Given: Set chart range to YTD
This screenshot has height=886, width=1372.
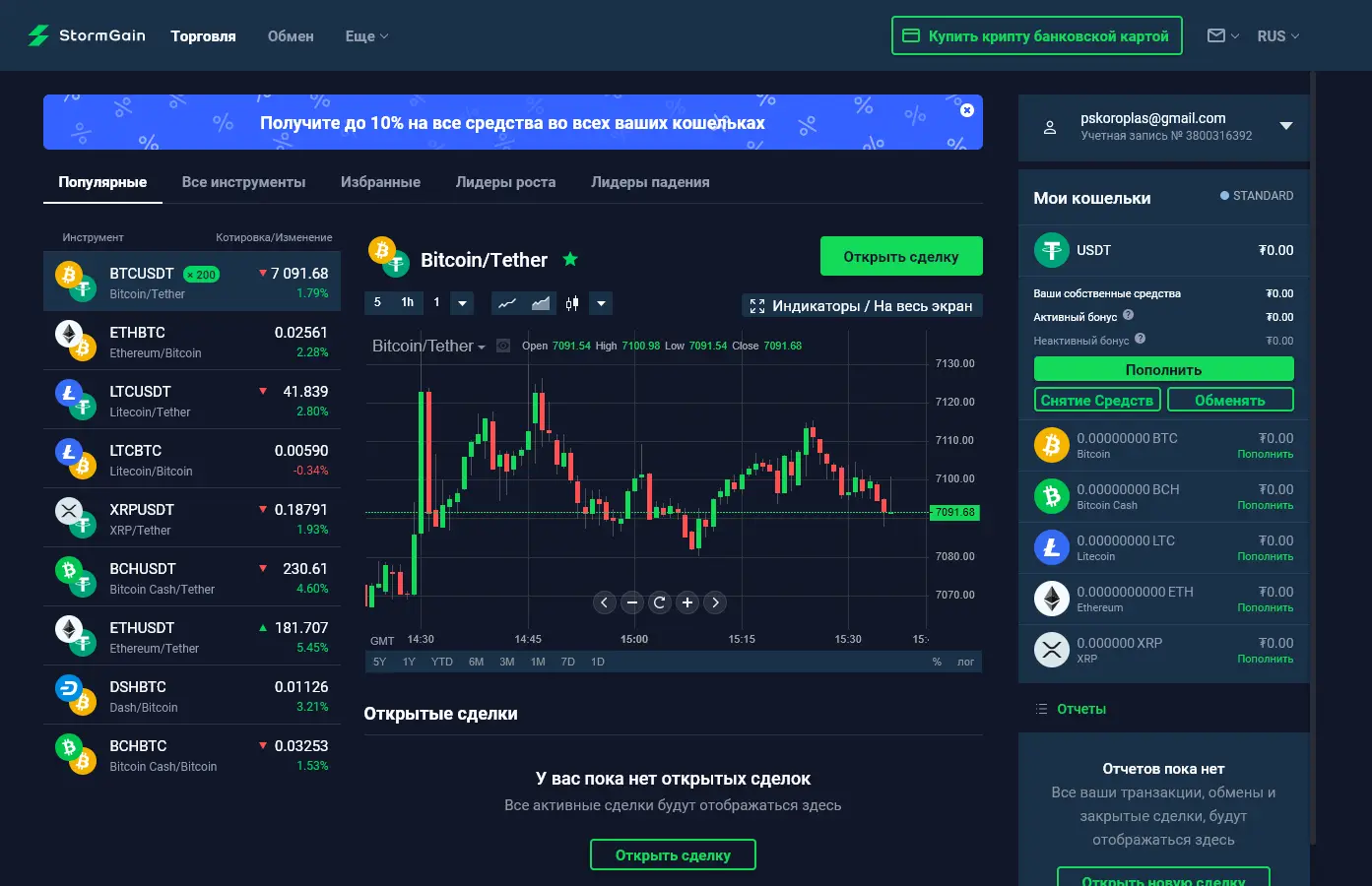Looking at the screenshot, I should [x=442, y=662].
